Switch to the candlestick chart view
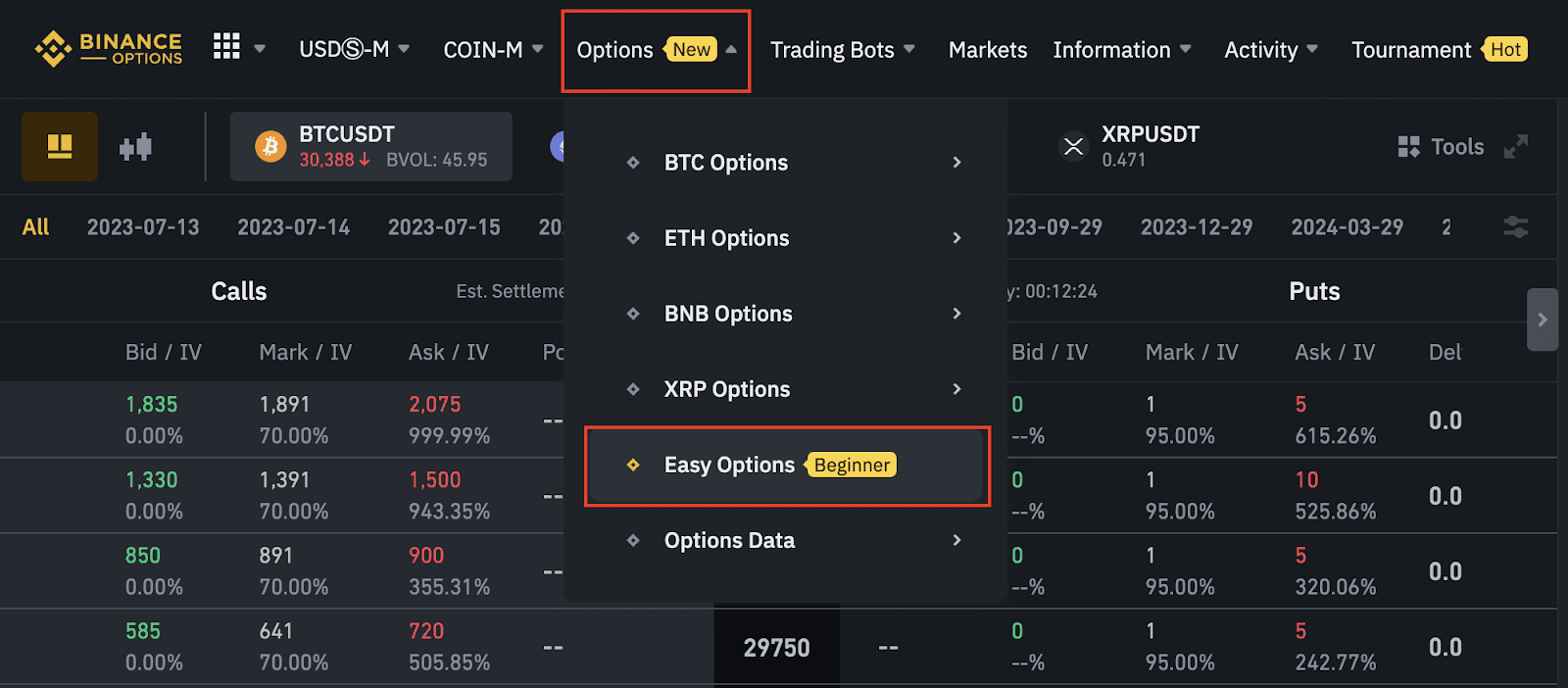The image size is (1568, 688). tap(135, 147)
